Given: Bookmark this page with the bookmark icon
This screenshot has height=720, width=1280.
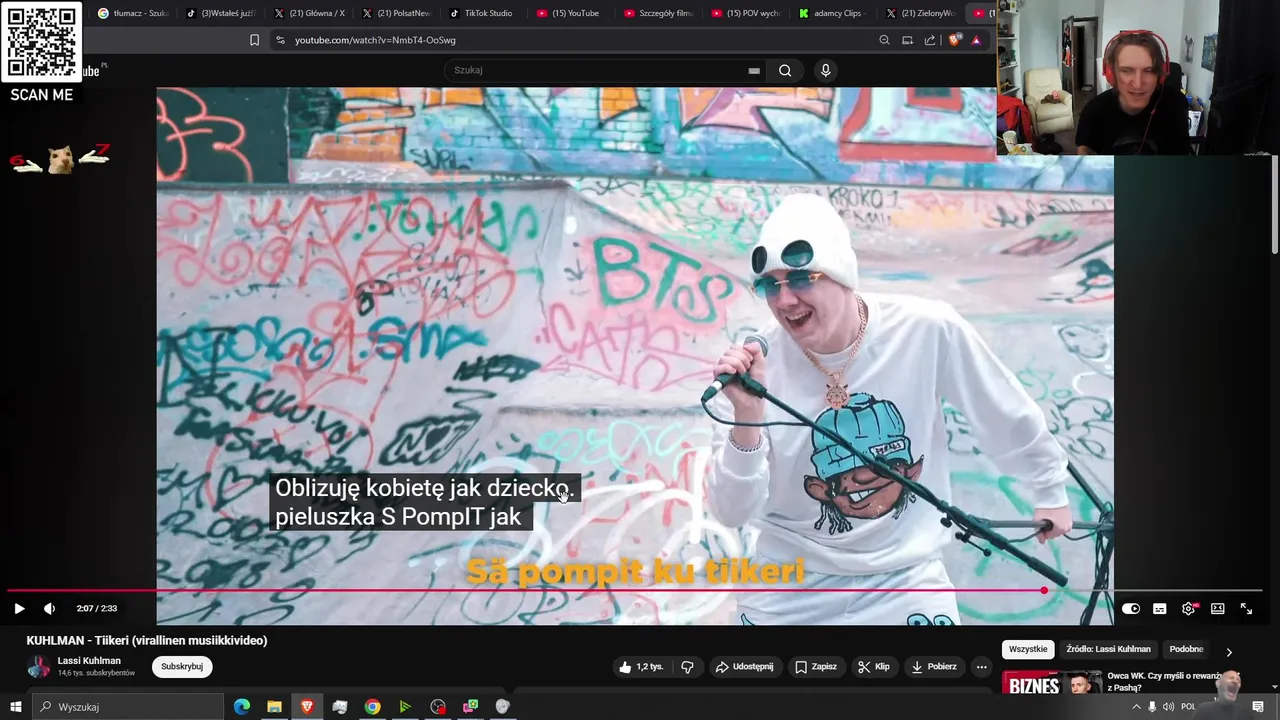Looking at the screenshot, I should click(x=254, y=40).
